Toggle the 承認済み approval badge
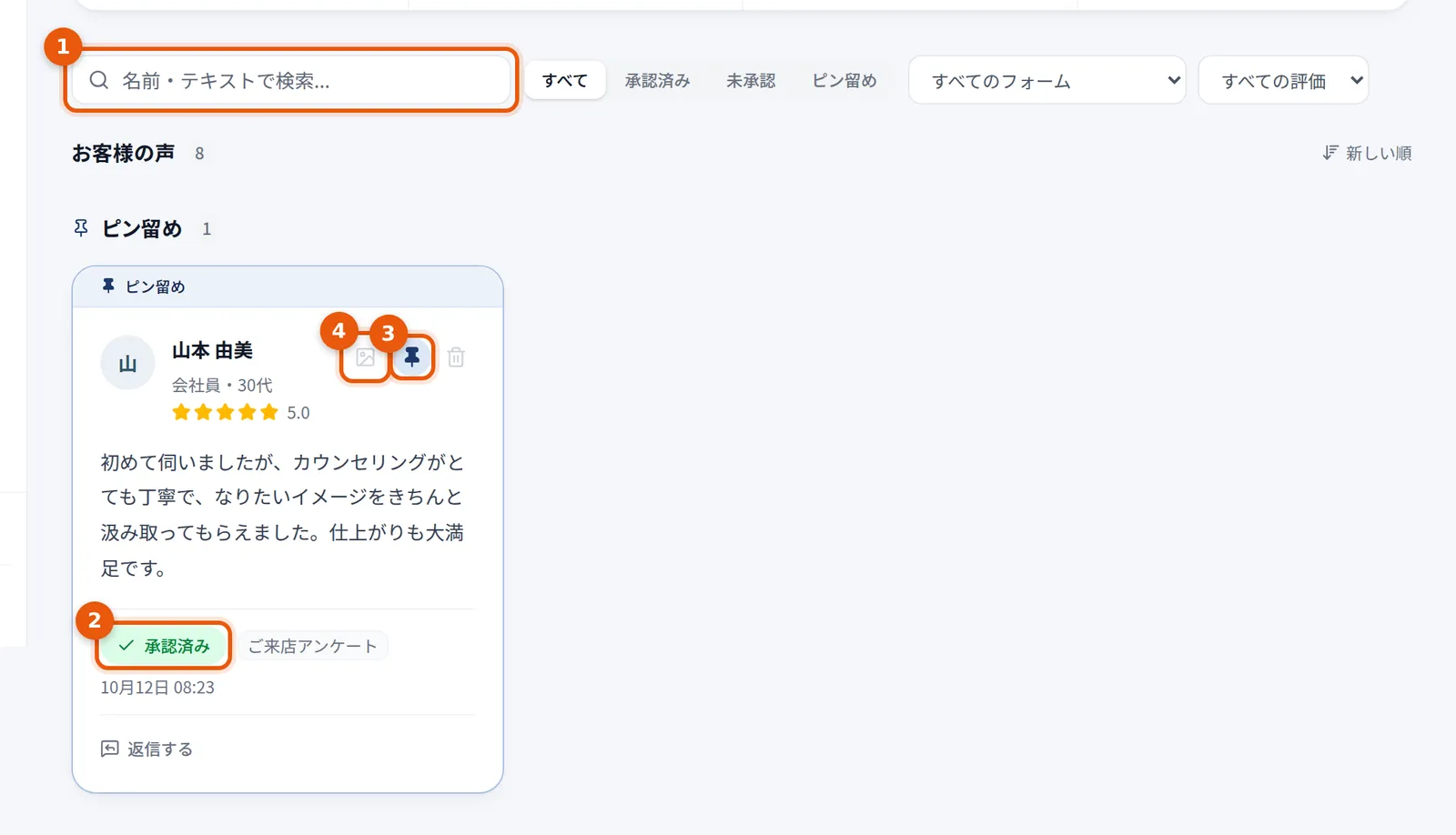1456x835 pixels. click(164, 646)
